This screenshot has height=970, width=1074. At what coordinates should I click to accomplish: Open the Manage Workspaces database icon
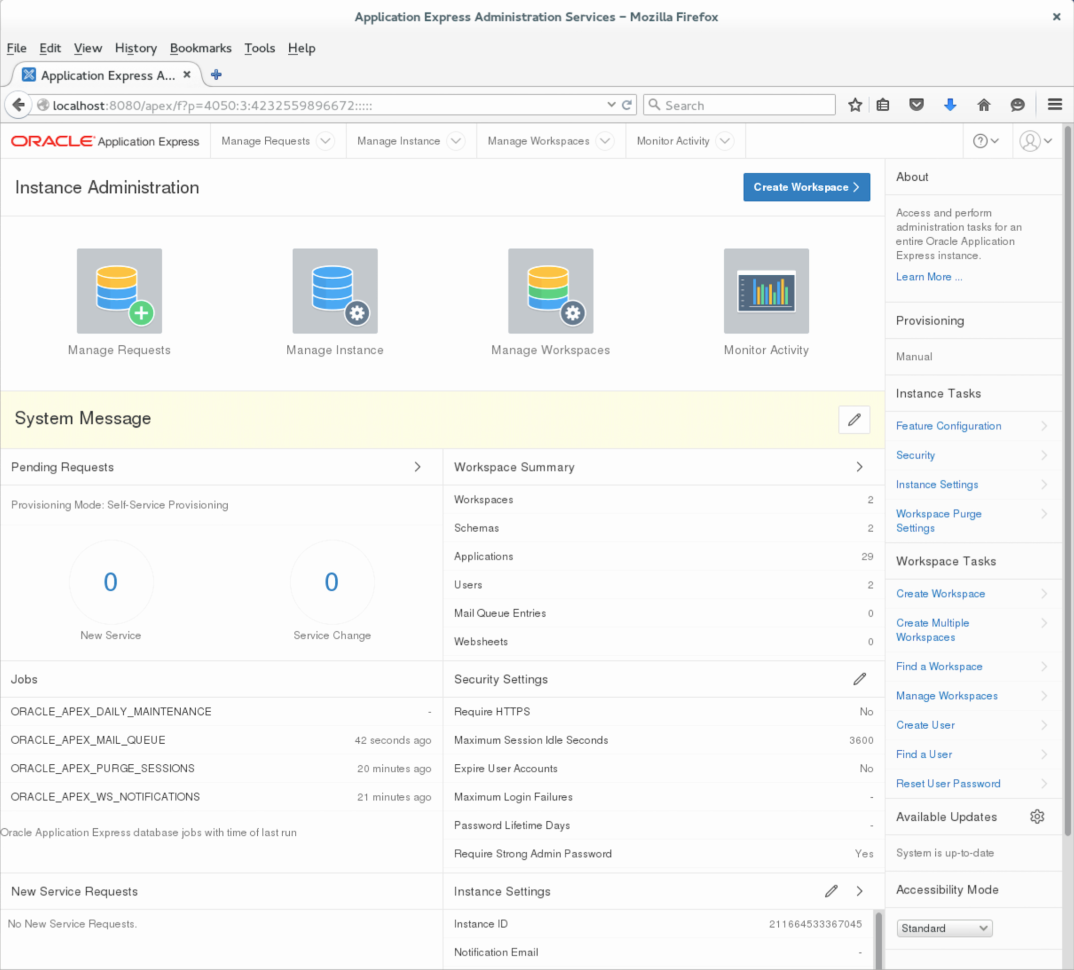(550, 291)
